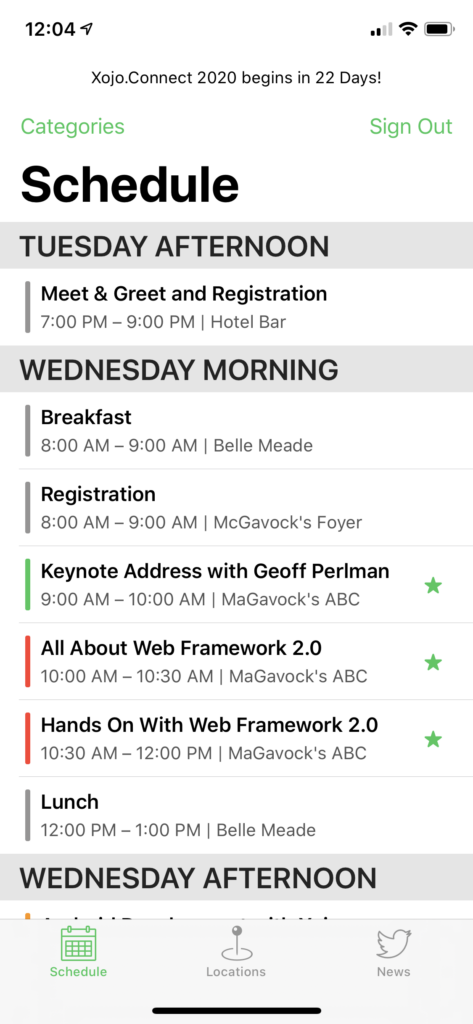The width and height of the screenshot is (473, 1024).
Task: Tap the battery indicator icon
Action: pos(439,29)
